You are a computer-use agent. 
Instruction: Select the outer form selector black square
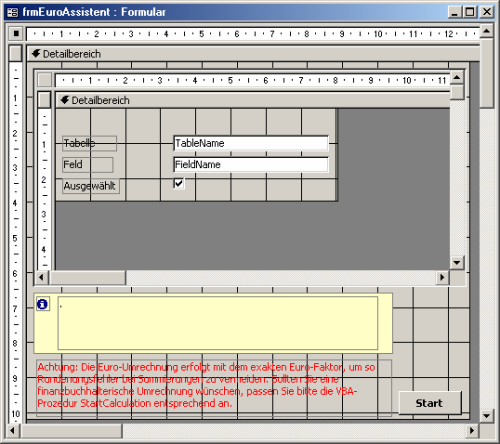click(16, 33)
